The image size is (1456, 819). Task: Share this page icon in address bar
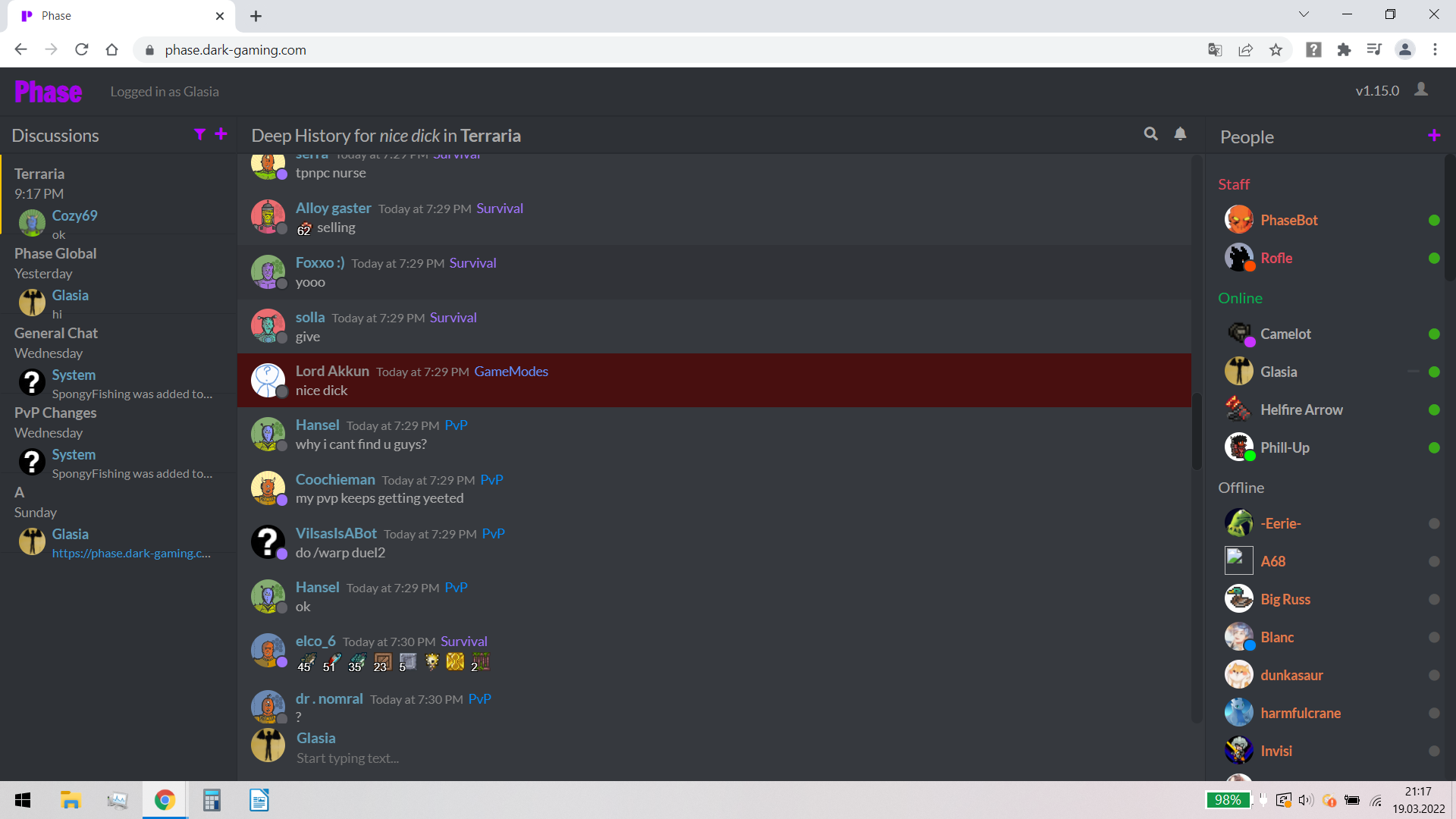tap(1245, 50)
